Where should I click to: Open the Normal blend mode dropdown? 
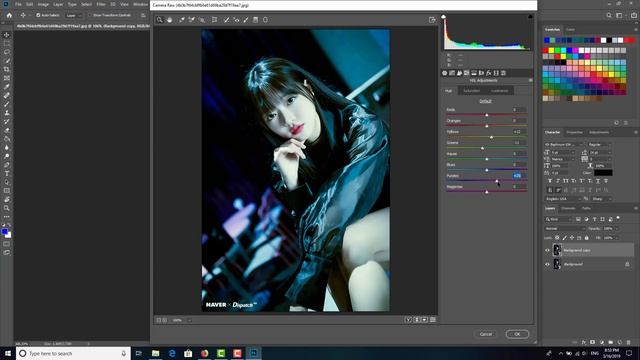click(x=564, y=229)
